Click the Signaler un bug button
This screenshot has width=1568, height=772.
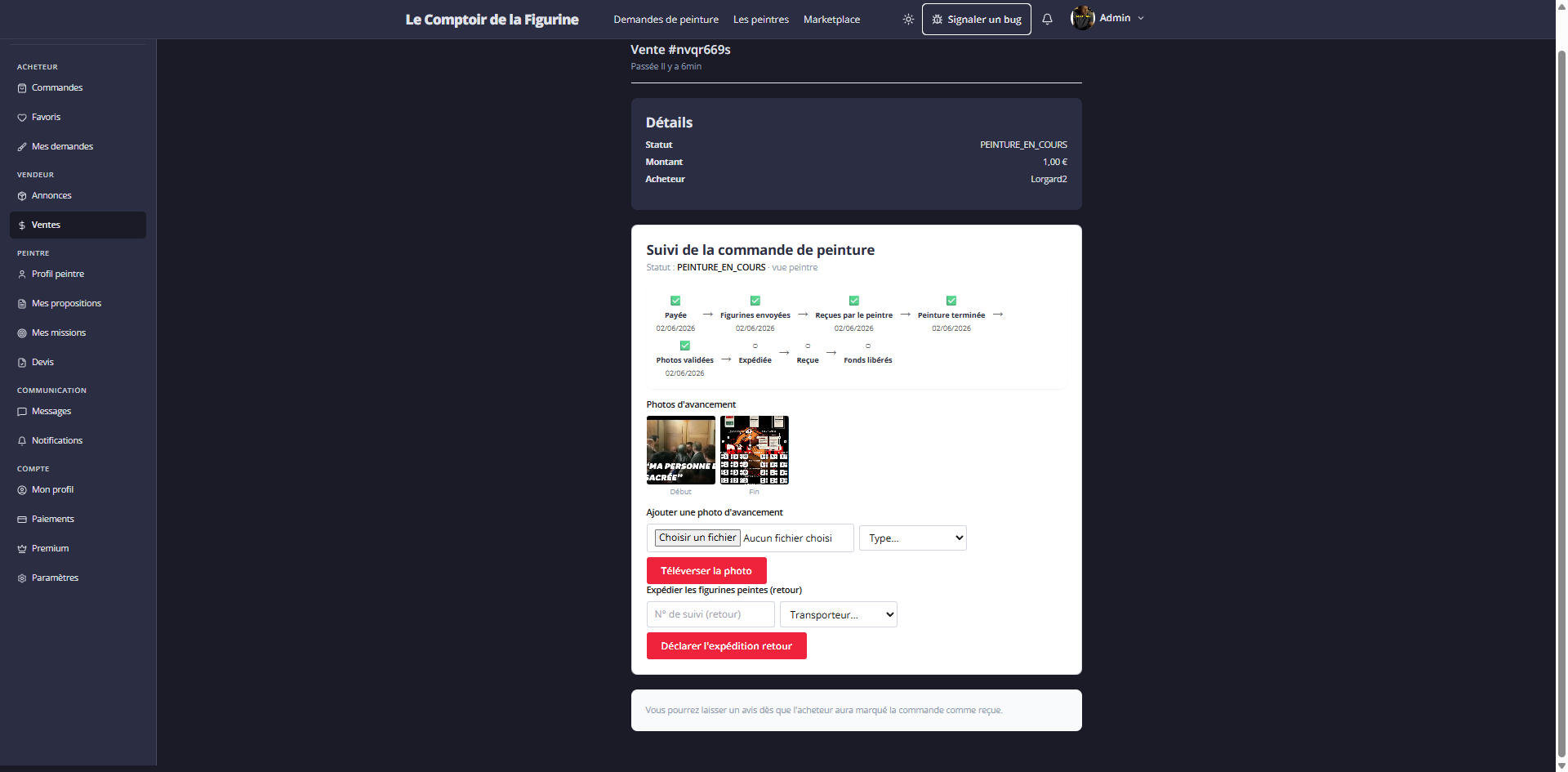click(977, 20)
